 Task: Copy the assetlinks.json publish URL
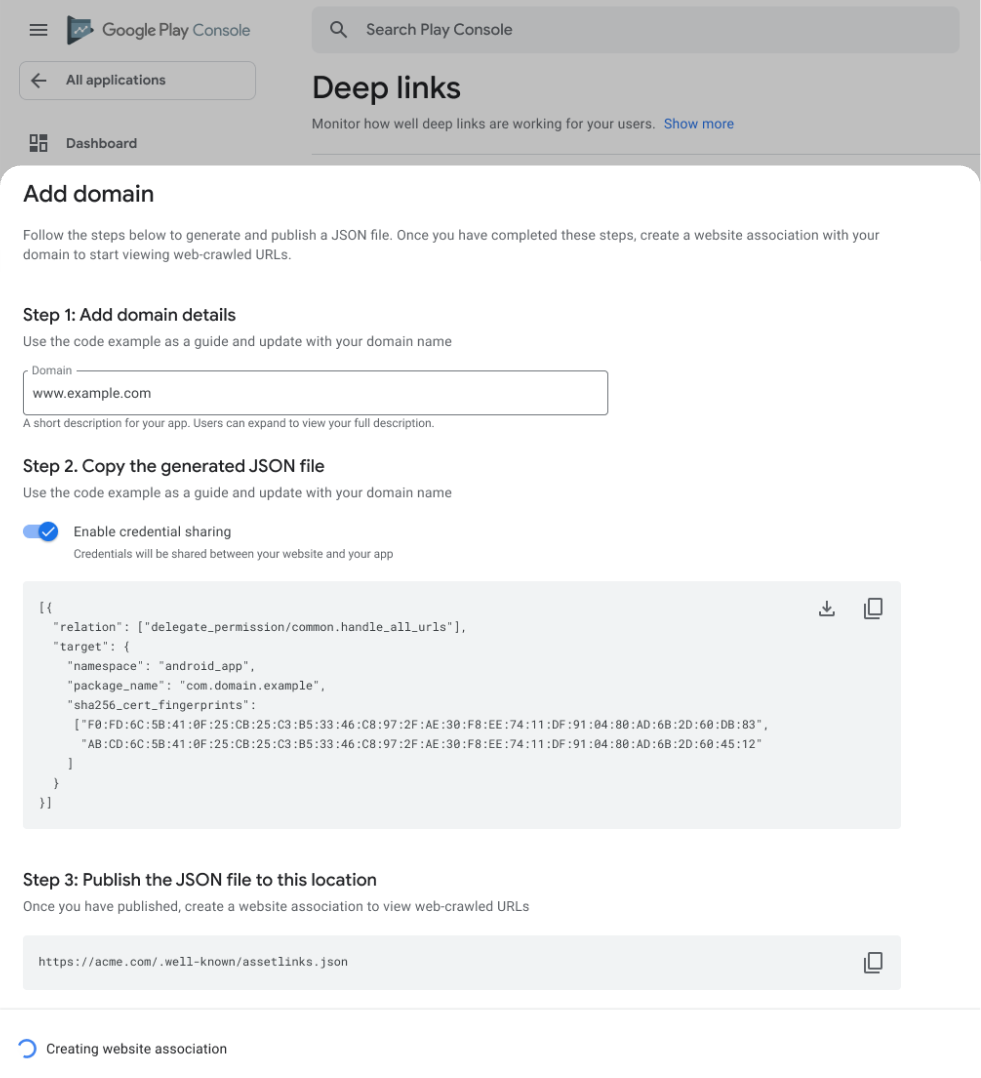tap(873, 961)
